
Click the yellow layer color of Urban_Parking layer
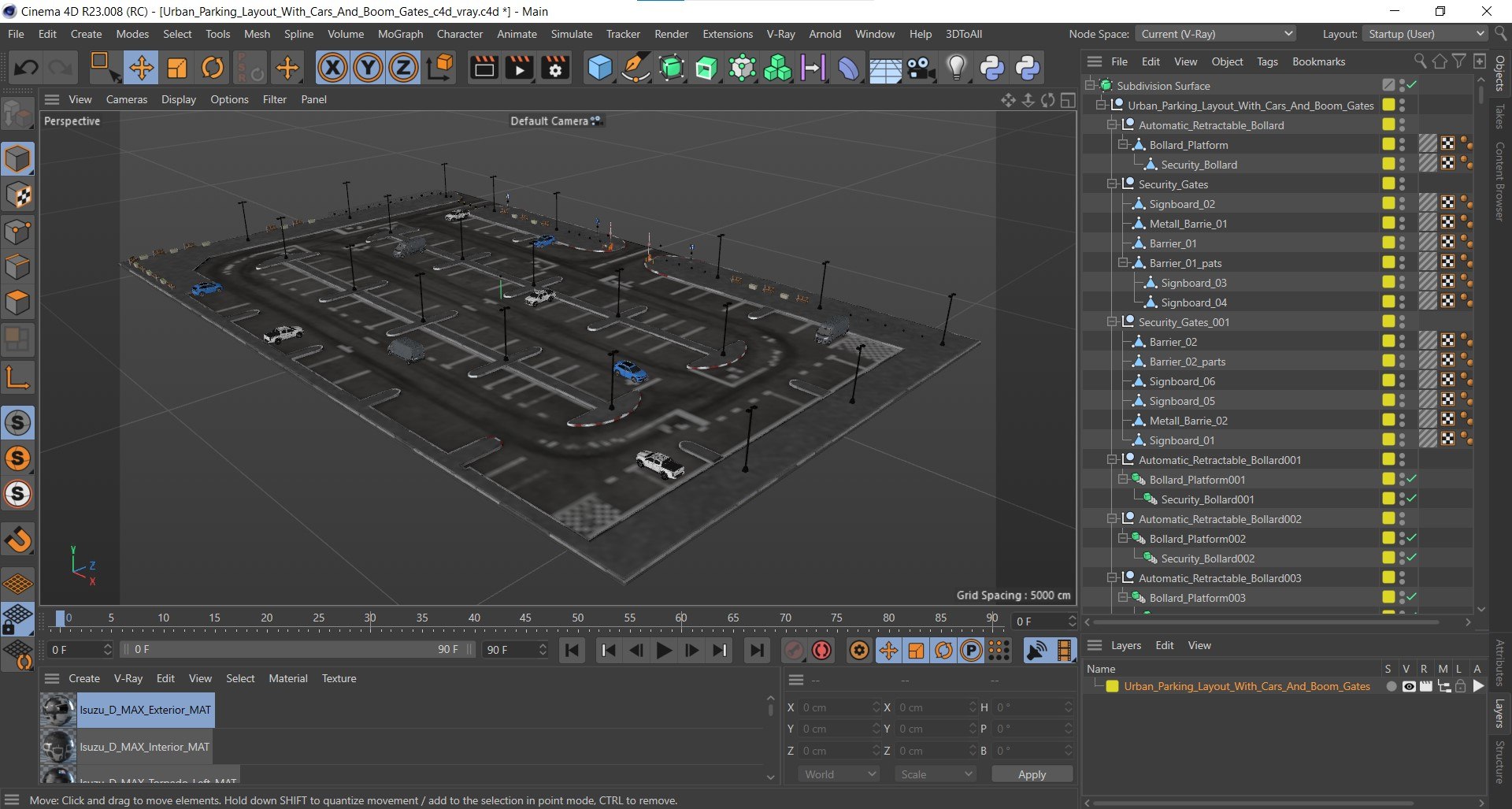1113,686
